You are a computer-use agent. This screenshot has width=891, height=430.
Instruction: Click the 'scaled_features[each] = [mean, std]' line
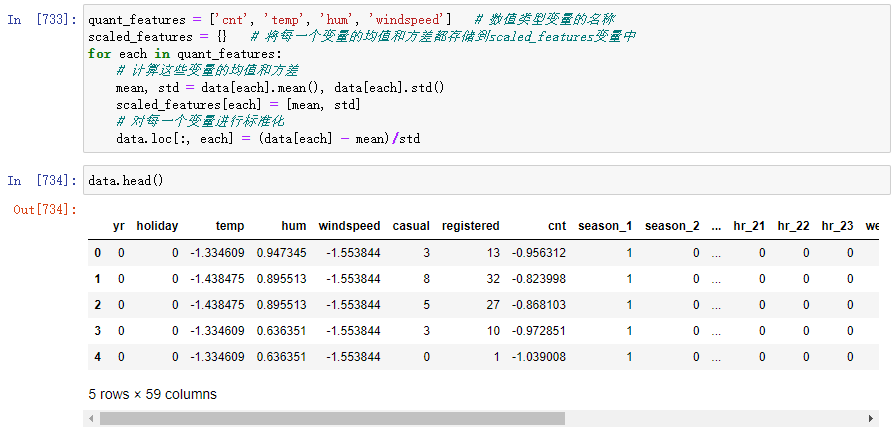point(238,105)
